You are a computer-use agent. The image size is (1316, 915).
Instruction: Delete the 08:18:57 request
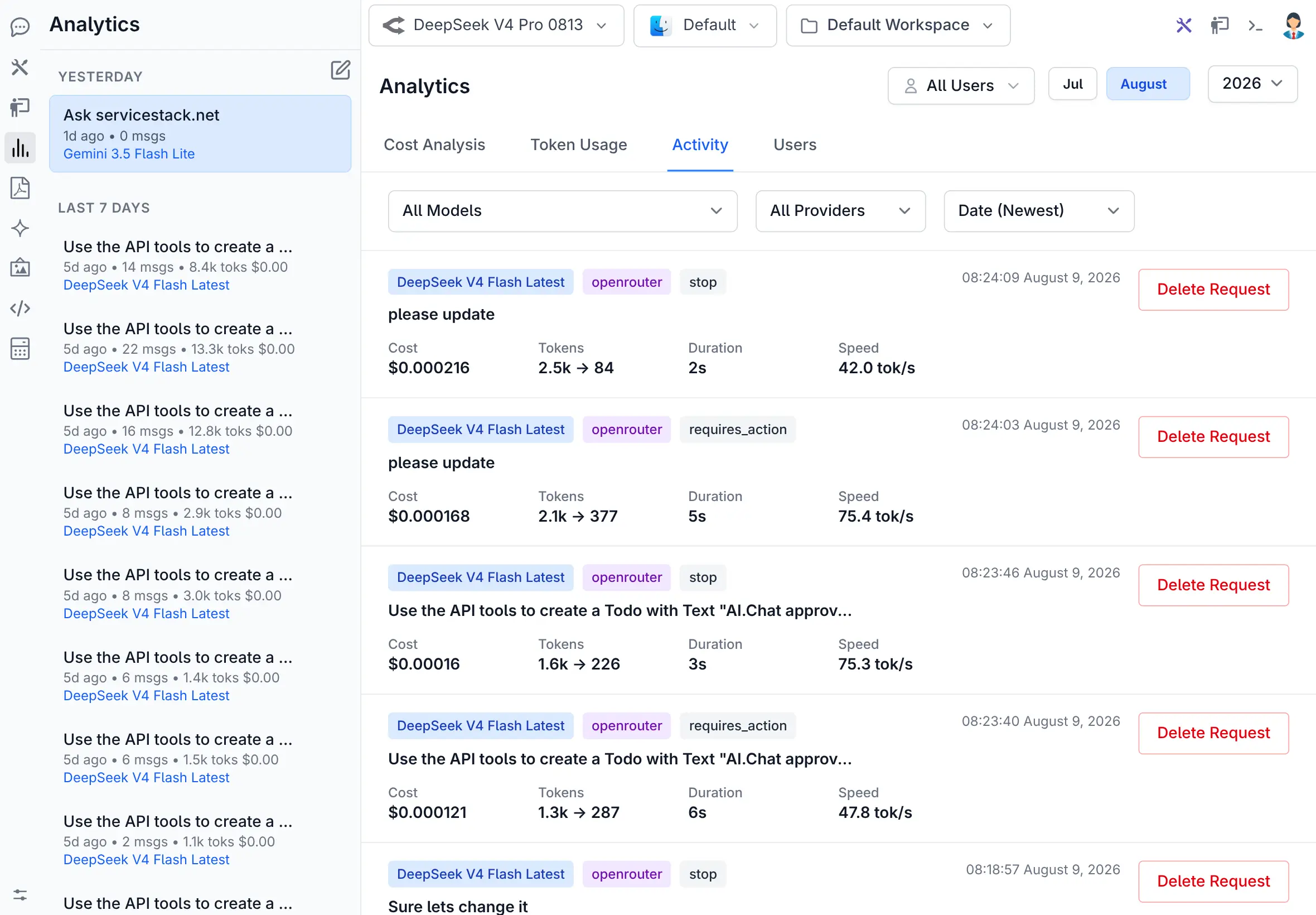click(x=1213, y=881)
